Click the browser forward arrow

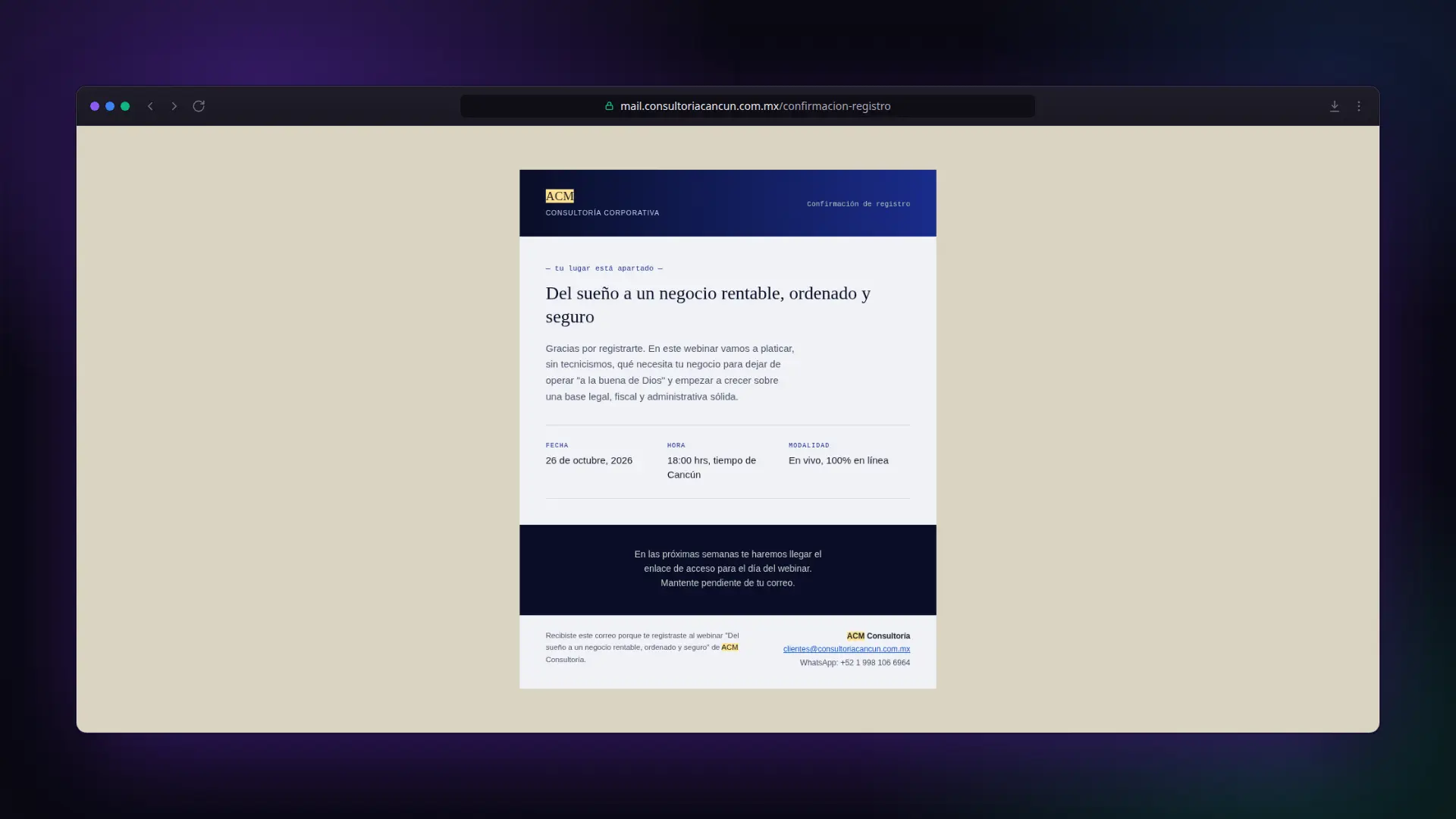[x=174, y=106]
